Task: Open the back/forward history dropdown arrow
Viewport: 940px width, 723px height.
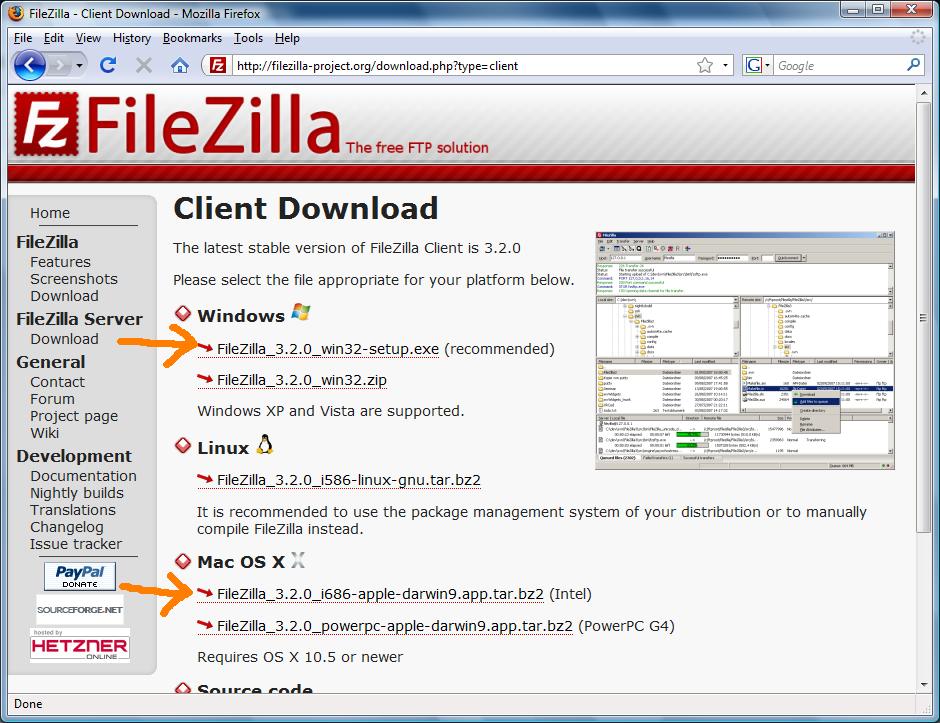Action: click(x=79, y=65)
